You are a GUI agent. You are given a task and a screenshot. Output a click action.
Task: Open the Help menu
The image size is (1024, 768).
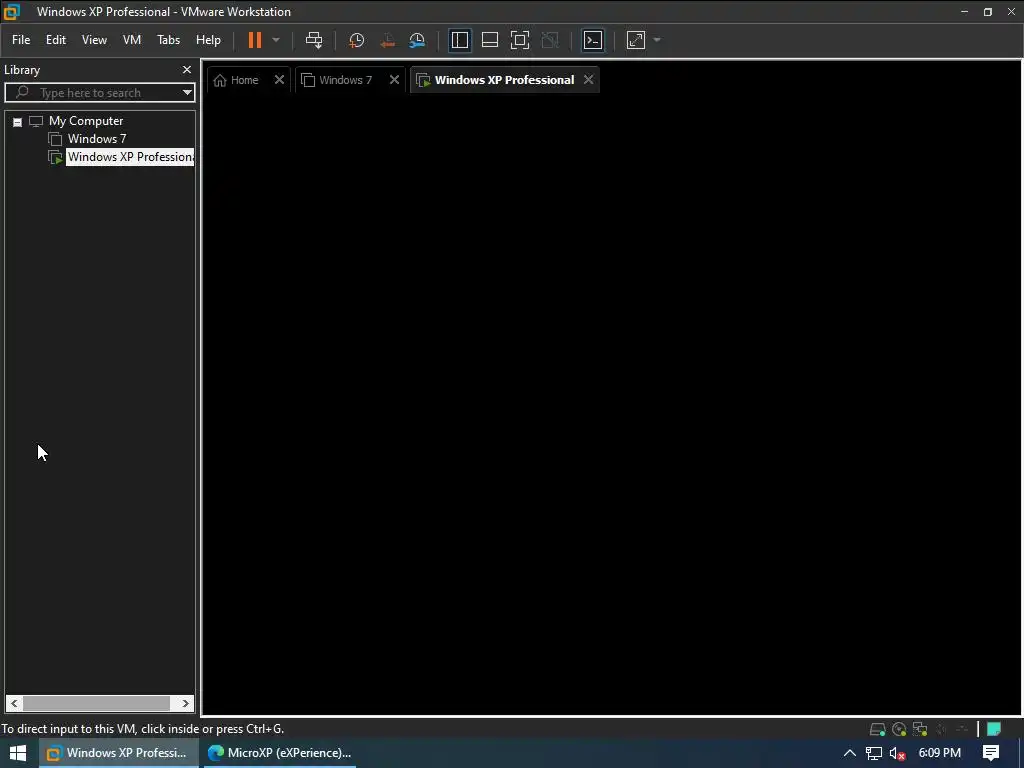(x=208, y=40)
